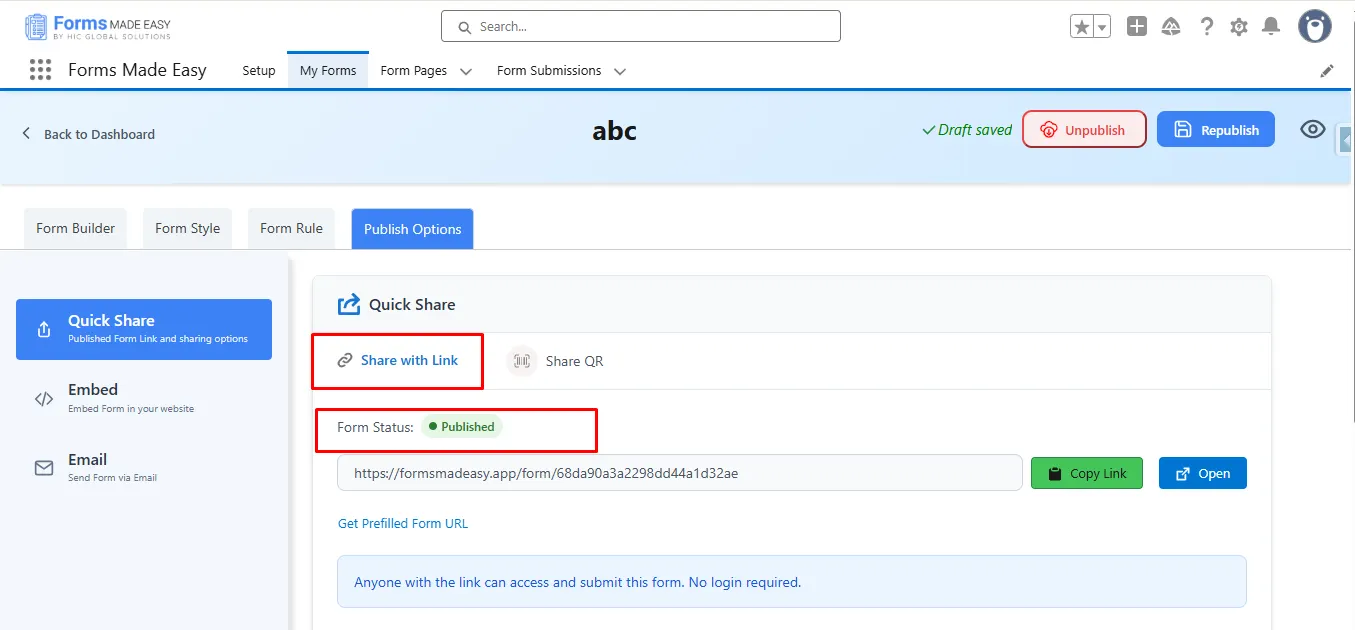Expand the collapsed side panel arrow
Image resolution: width=1355 pixels, height=630 pixels.
coord(1346,139)
